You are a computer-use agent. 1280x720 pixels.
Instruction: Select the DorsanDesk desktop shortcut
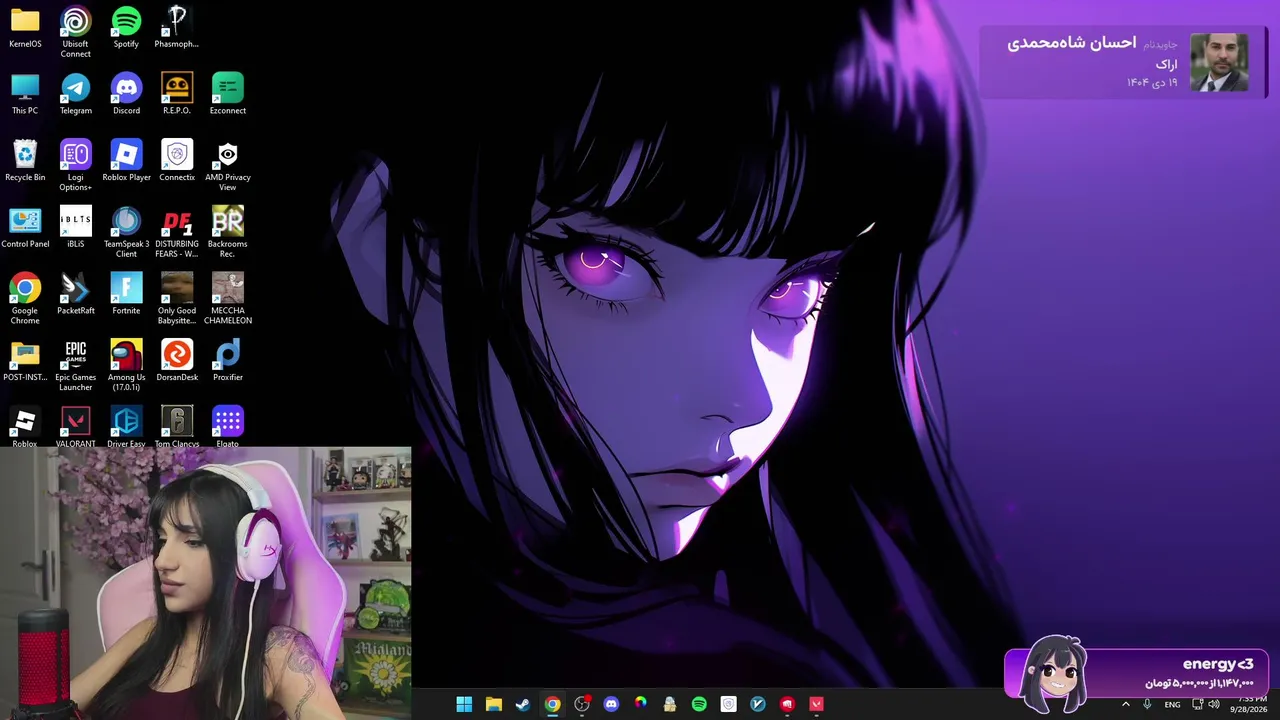pyautogui.click(x=177, y=361)
